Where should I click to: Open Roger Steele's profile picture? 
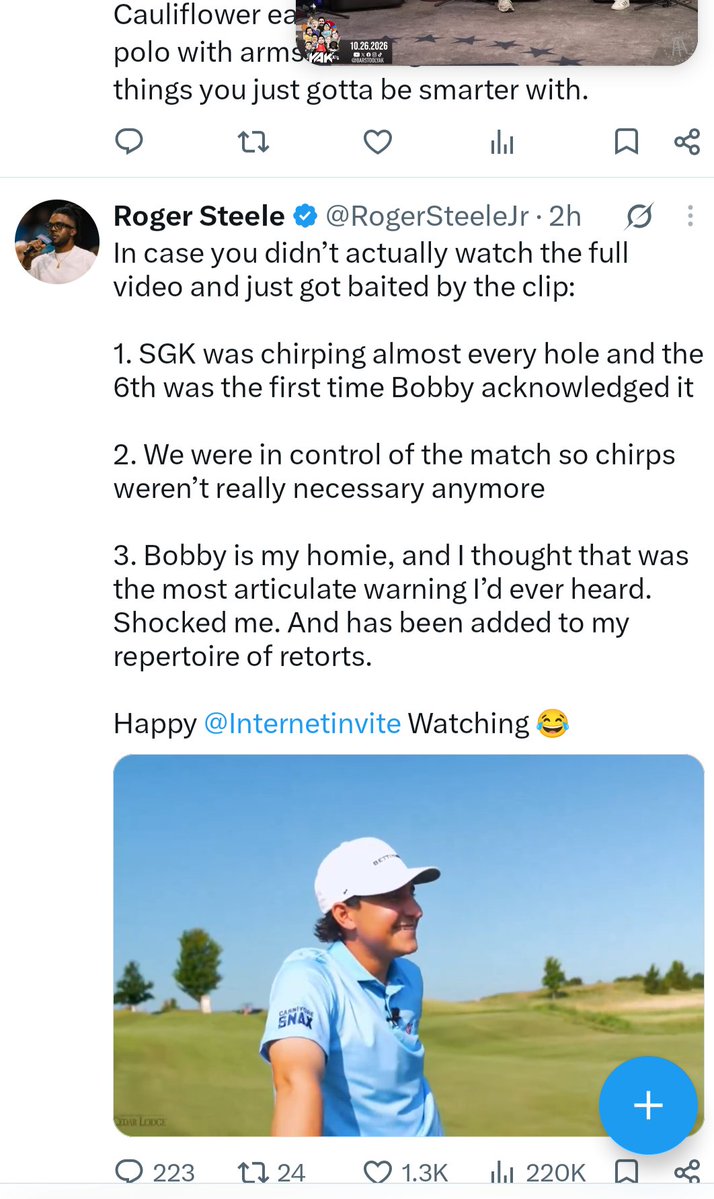click(x=57, y=242)
